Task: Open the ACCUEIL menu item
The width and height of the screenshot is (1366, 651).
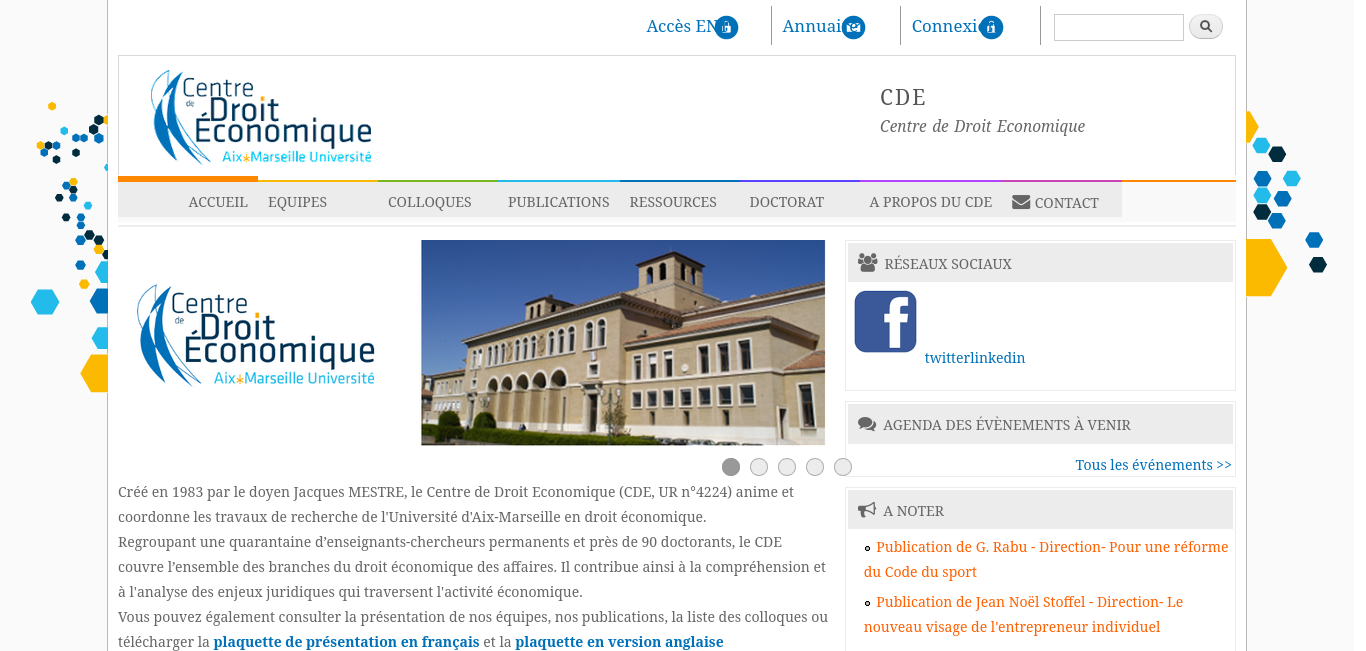Action: tap(218, 202)
